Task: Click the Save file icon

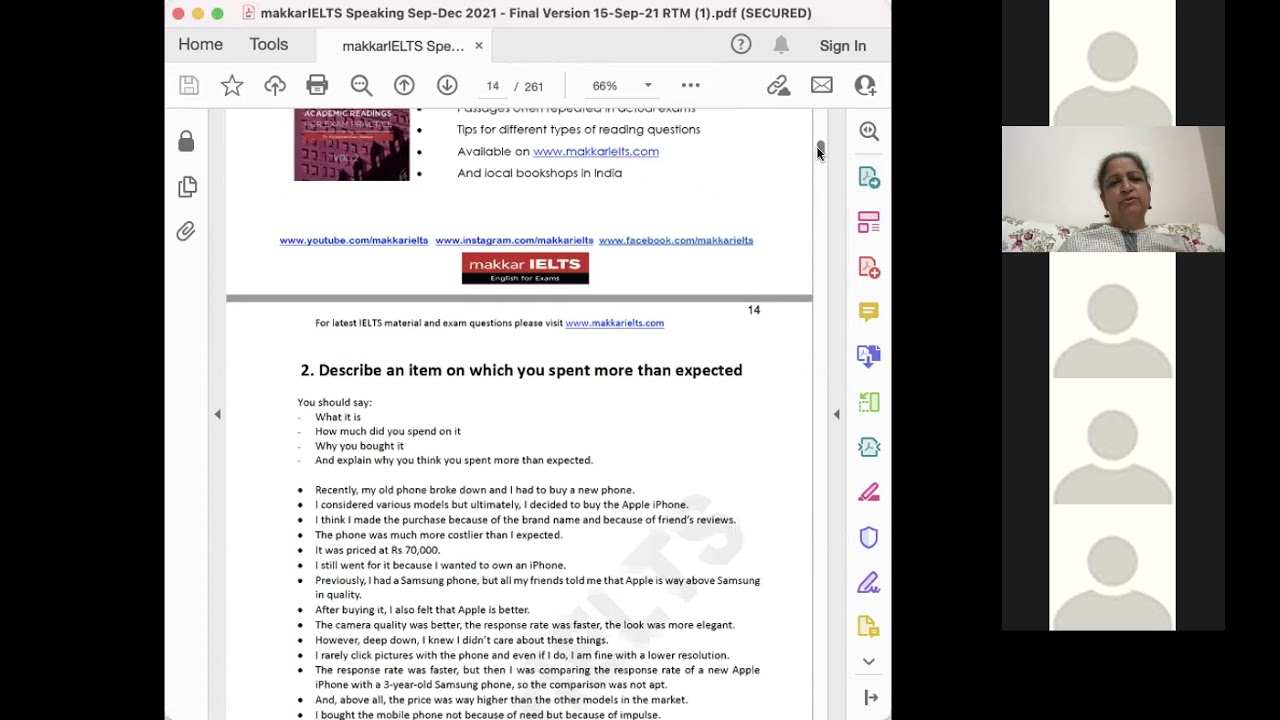Action: [x=189, y=86]
